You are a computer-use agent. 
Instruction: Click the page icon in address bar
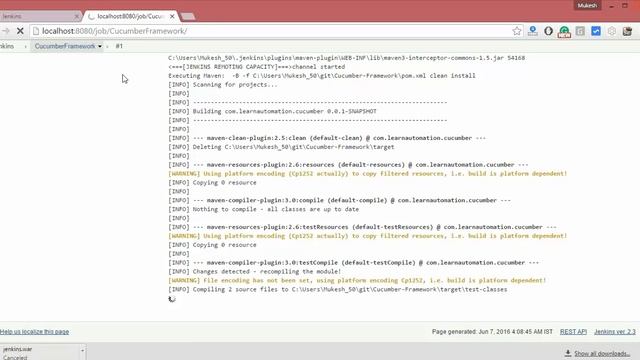click(36, 31)
